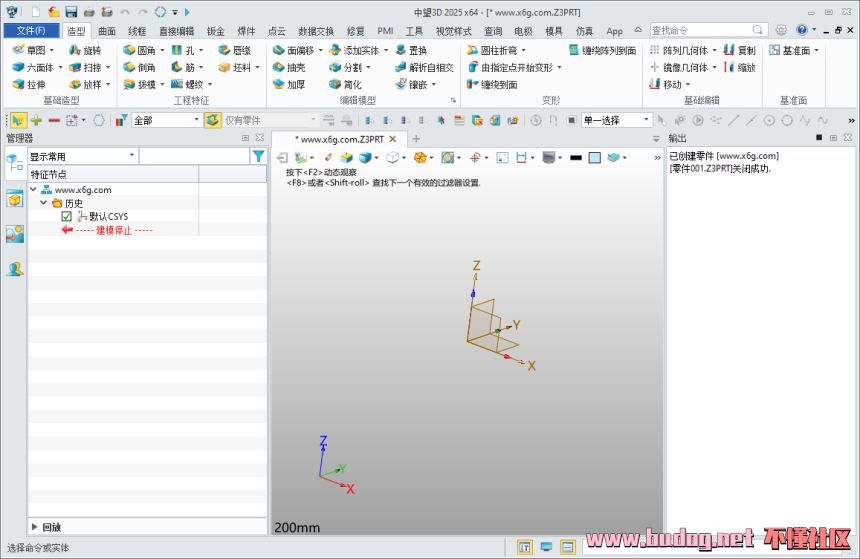Collapse the 历史 history tree node

pyautogui.click(x=44, y=203)
